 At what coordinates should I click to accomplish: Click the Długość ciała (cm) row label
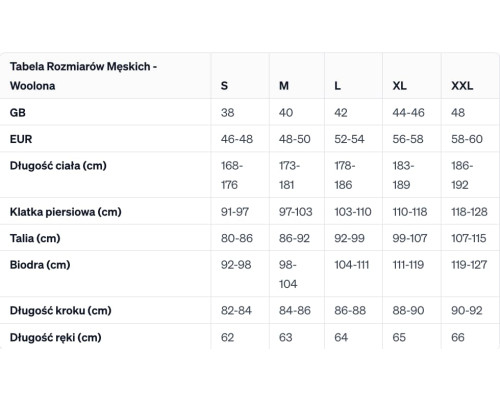(58, 165)
